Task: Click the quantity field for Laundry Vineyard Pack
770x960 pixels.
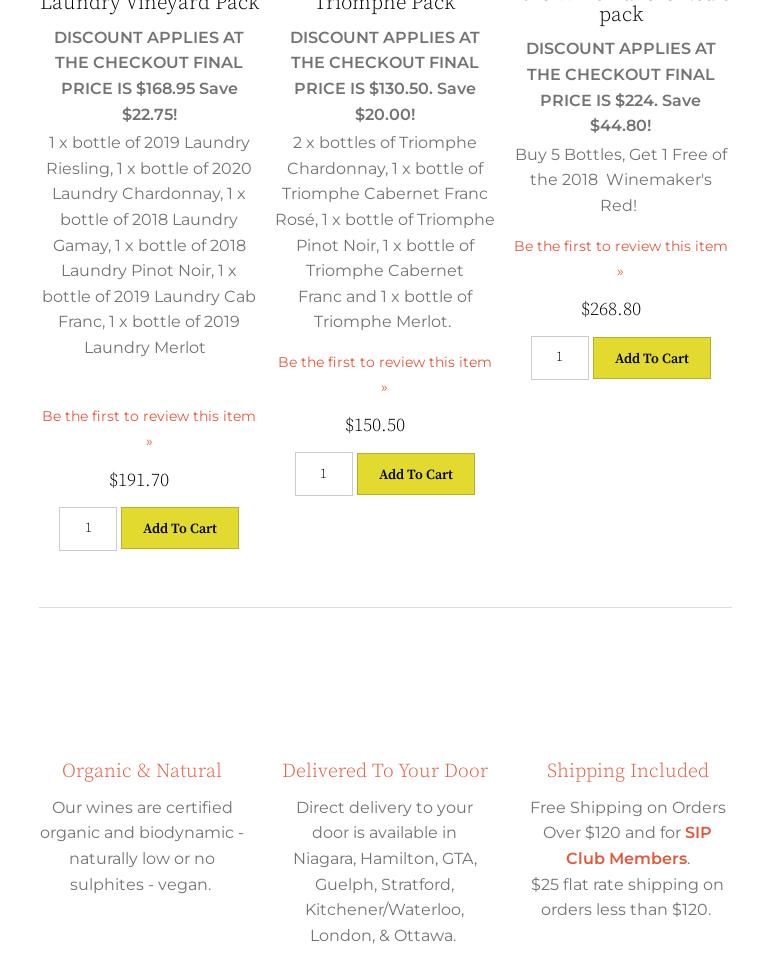Action: [x=88, y=528]
